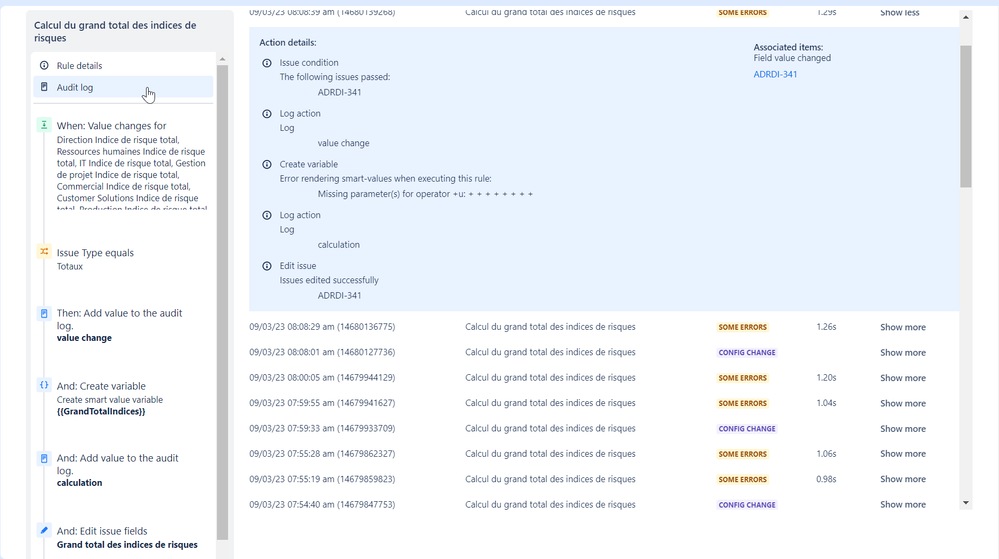Click CONFIG CHANGE badge on 08:08:01 row
Screen dimensions: 999x559
click(747, 352)
